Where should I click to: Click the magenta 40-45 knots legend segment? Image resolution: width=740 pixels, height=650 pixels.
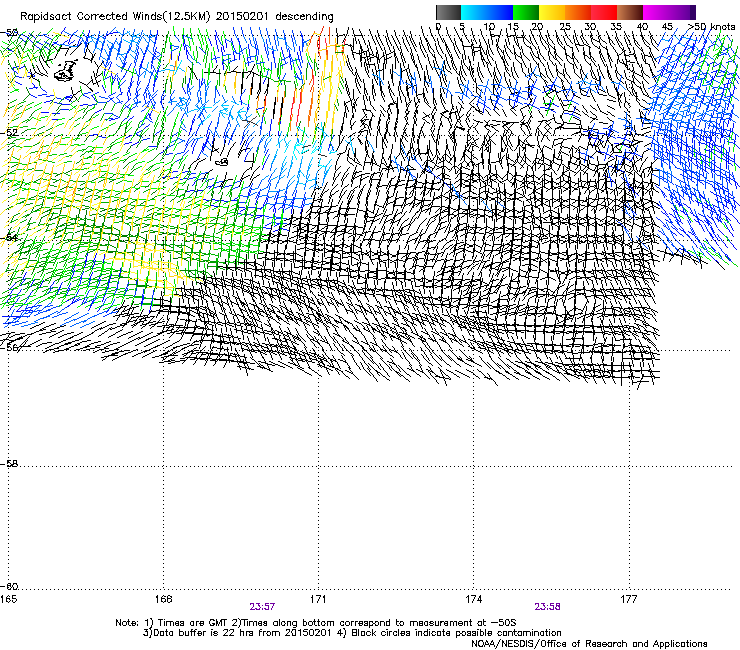[x=656, y=12]
